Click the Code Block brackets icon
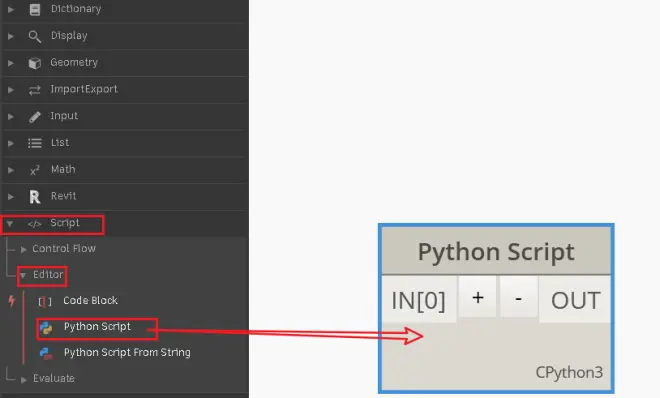This screenshot has width=660, height=398. click(x=45, y=301)
